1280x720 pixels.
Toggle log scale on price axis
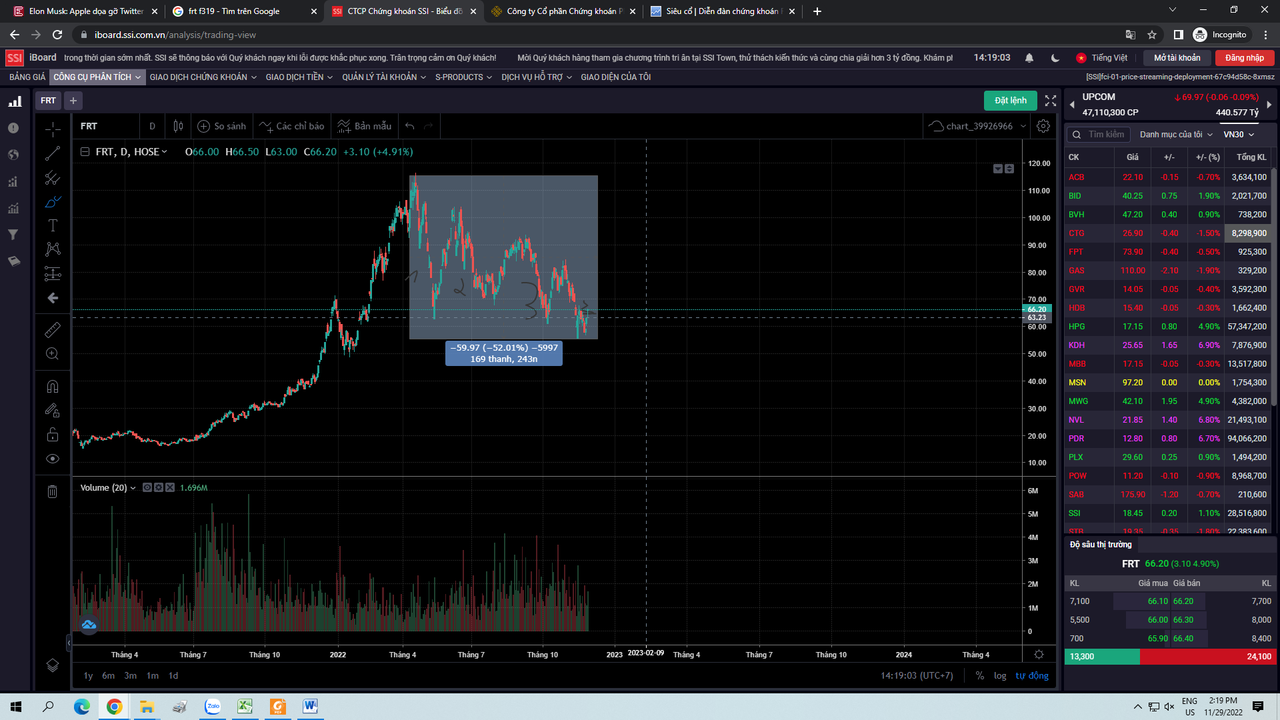[x=1000, y=675]
